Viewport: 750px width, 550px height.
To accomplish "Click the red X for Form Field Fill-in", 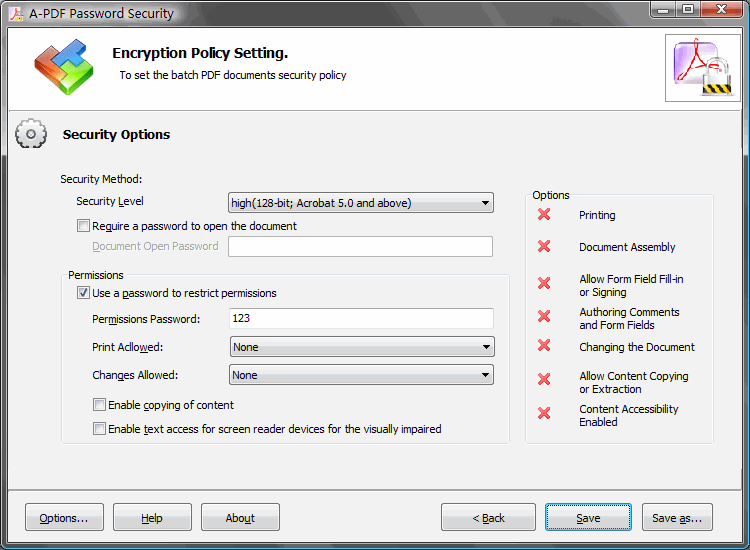I will coord(544,284).
